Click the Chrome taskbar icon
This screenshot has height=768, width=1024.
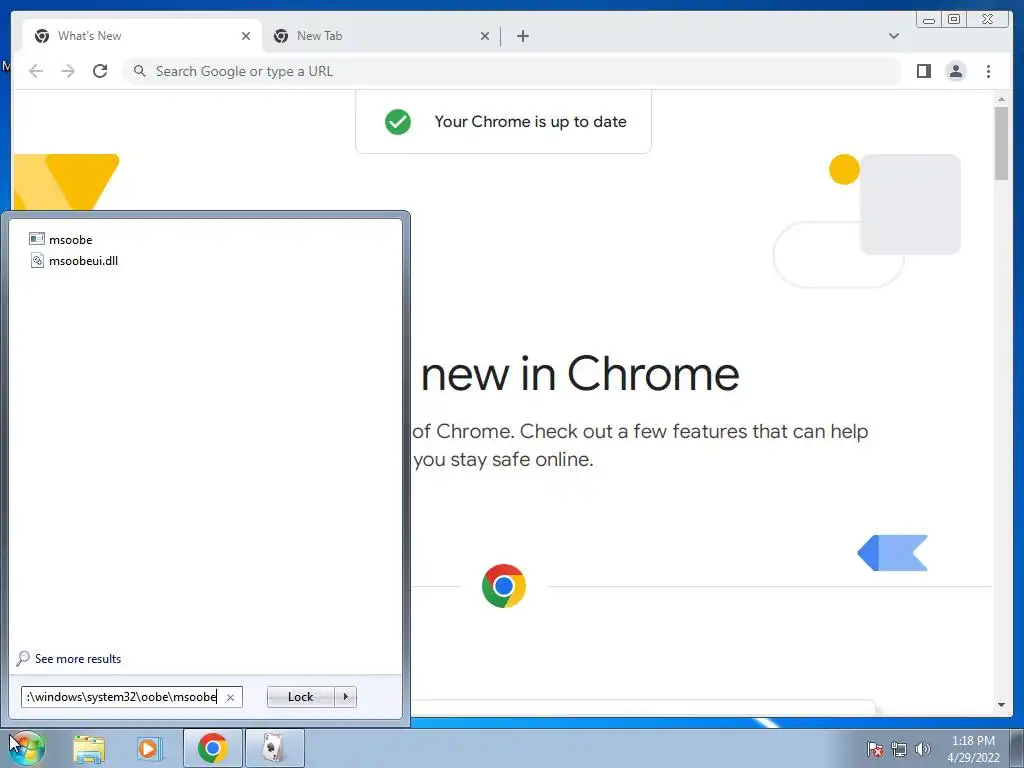212,748
